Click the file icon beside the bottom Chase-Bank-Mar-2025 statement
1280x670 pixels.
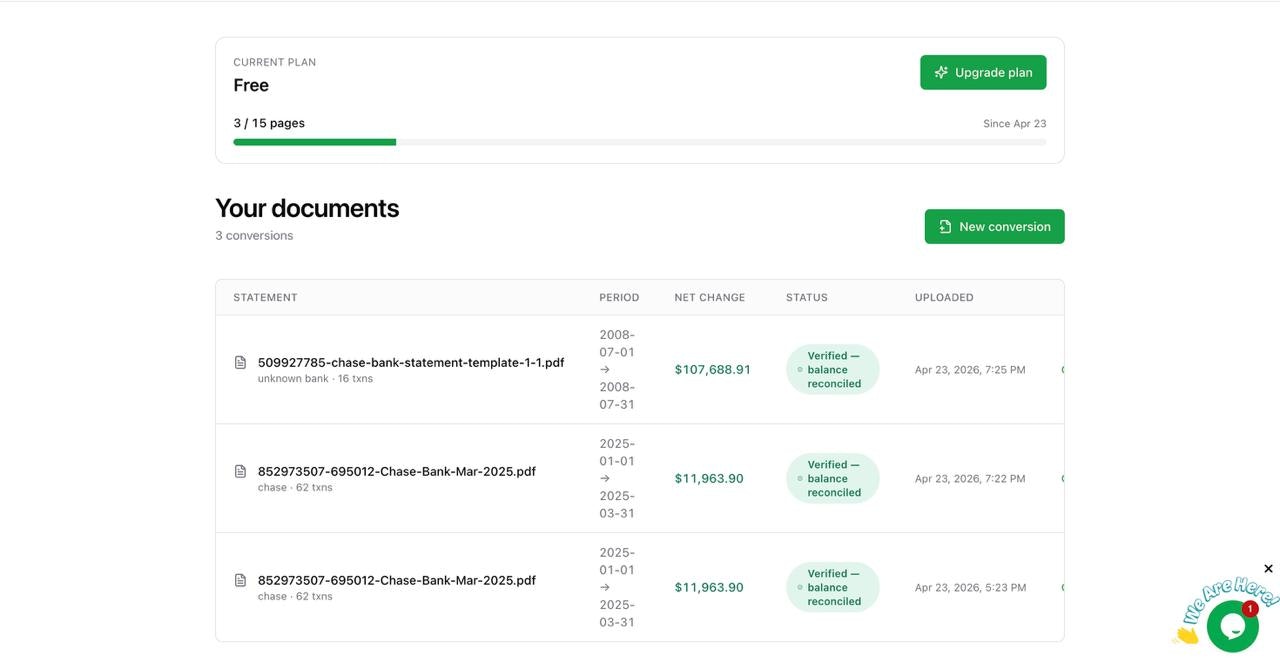240,579
